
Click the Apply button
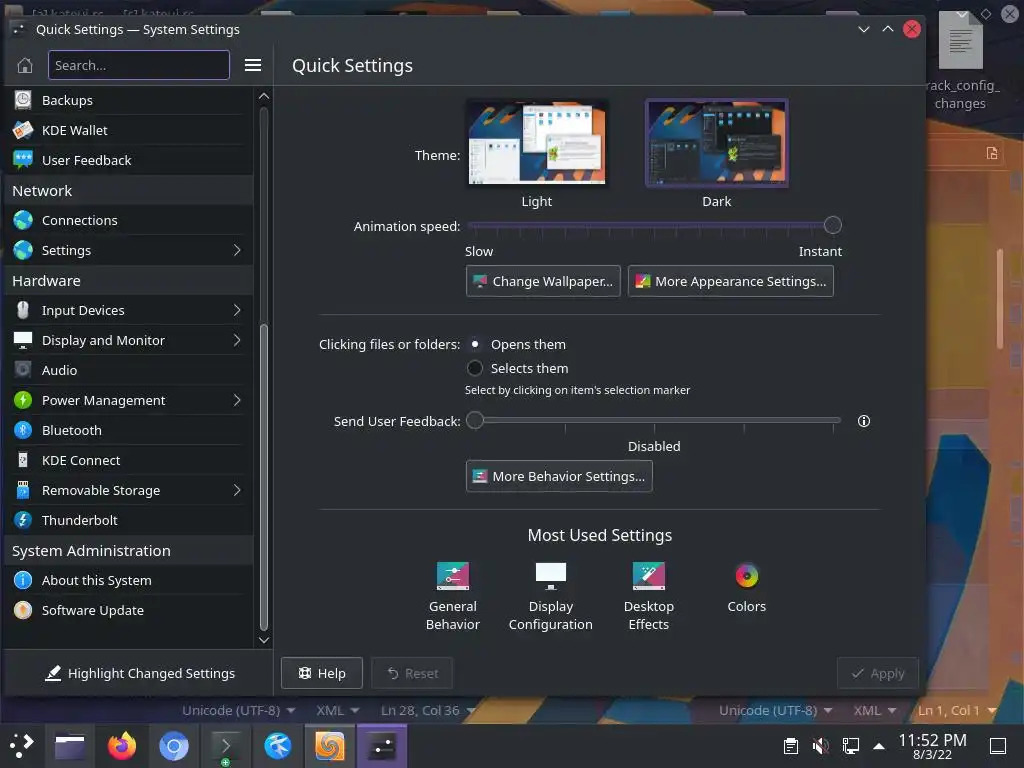click(x=878, y=673)
